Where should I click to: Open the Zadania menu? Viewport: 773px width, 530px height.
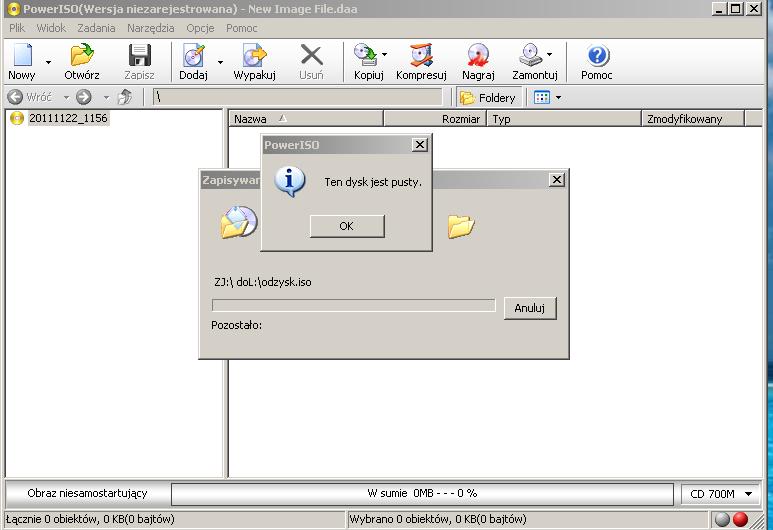click(96, 28)
